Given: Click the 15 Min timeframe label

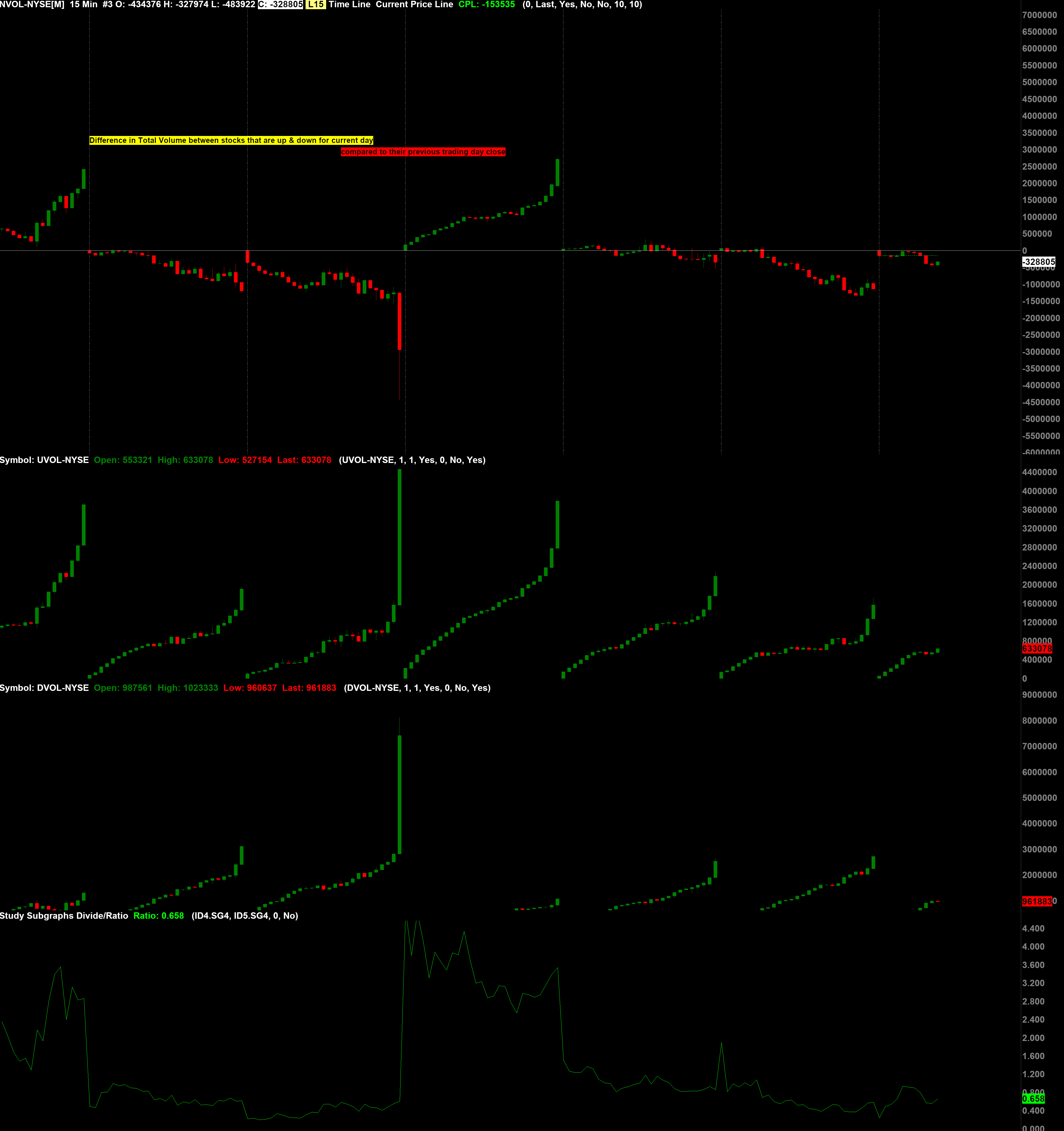Looking at the screenshot, I should 84,4.
